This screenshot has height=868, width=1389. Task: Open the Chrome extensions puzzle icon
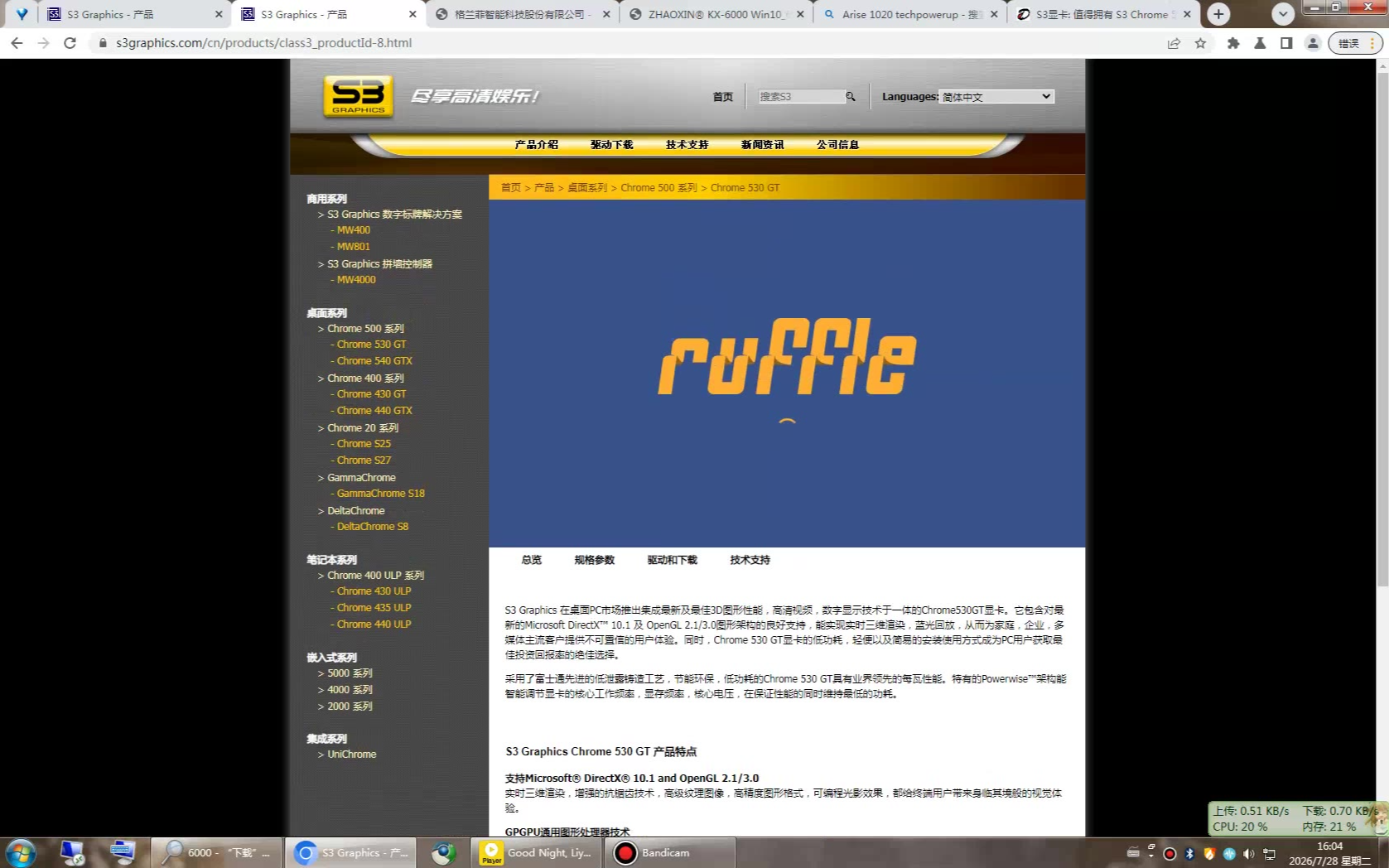pos(1233,43)
